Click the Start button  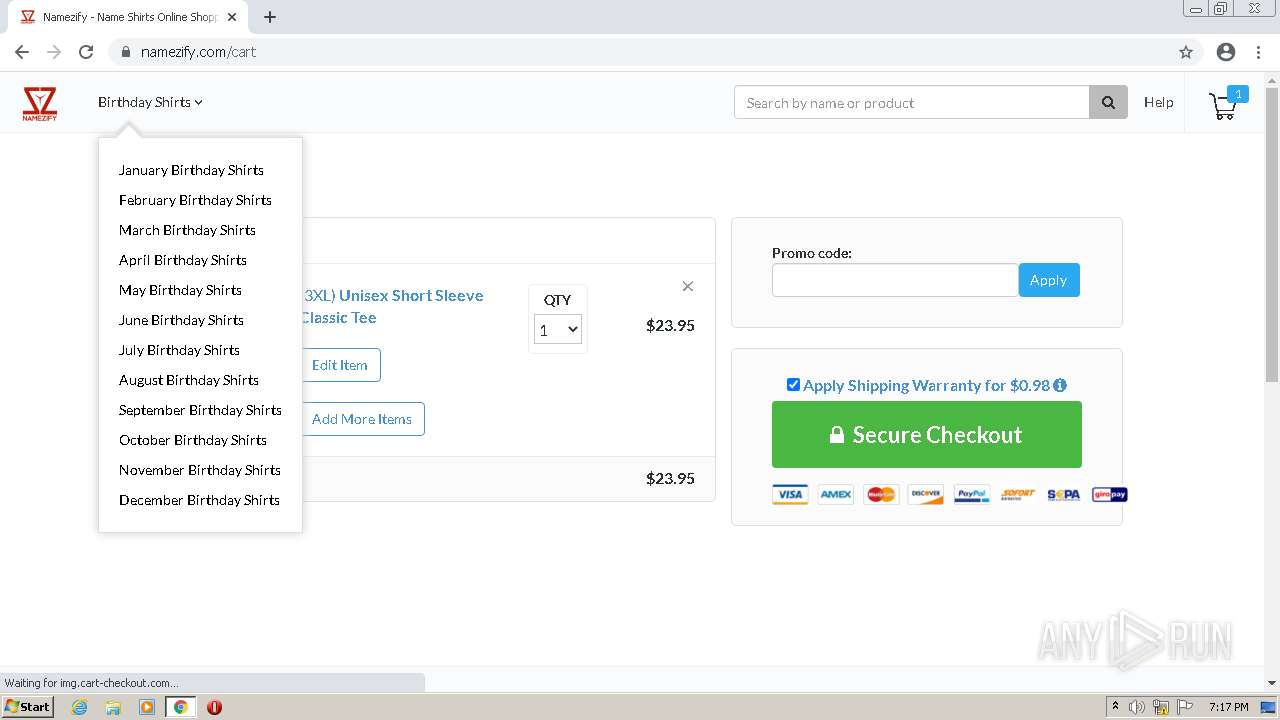28,707
